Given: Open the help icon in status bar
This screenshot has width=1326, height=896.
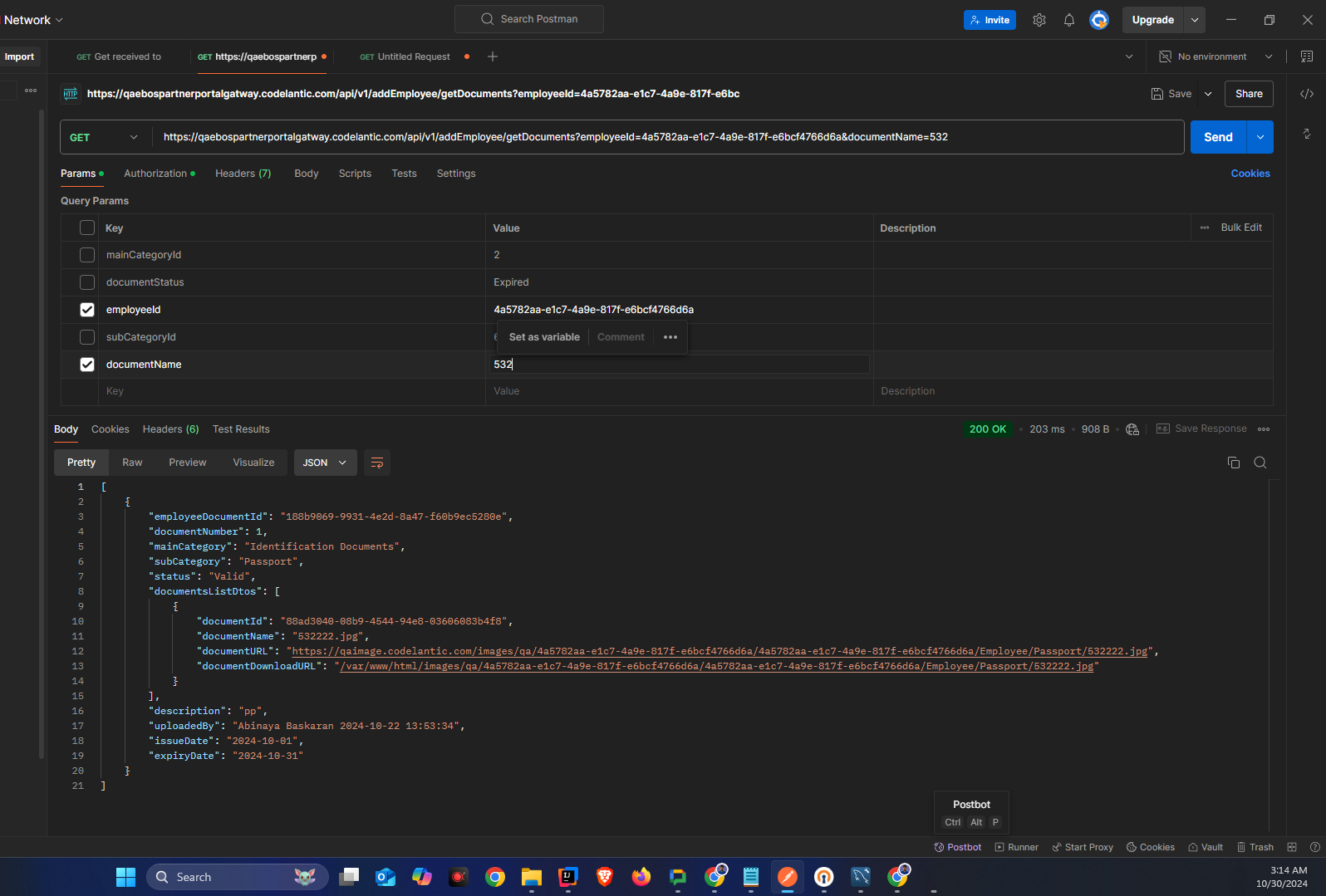Looking at the screenshot, I should pyautogui.click(x=1315, y=847).
